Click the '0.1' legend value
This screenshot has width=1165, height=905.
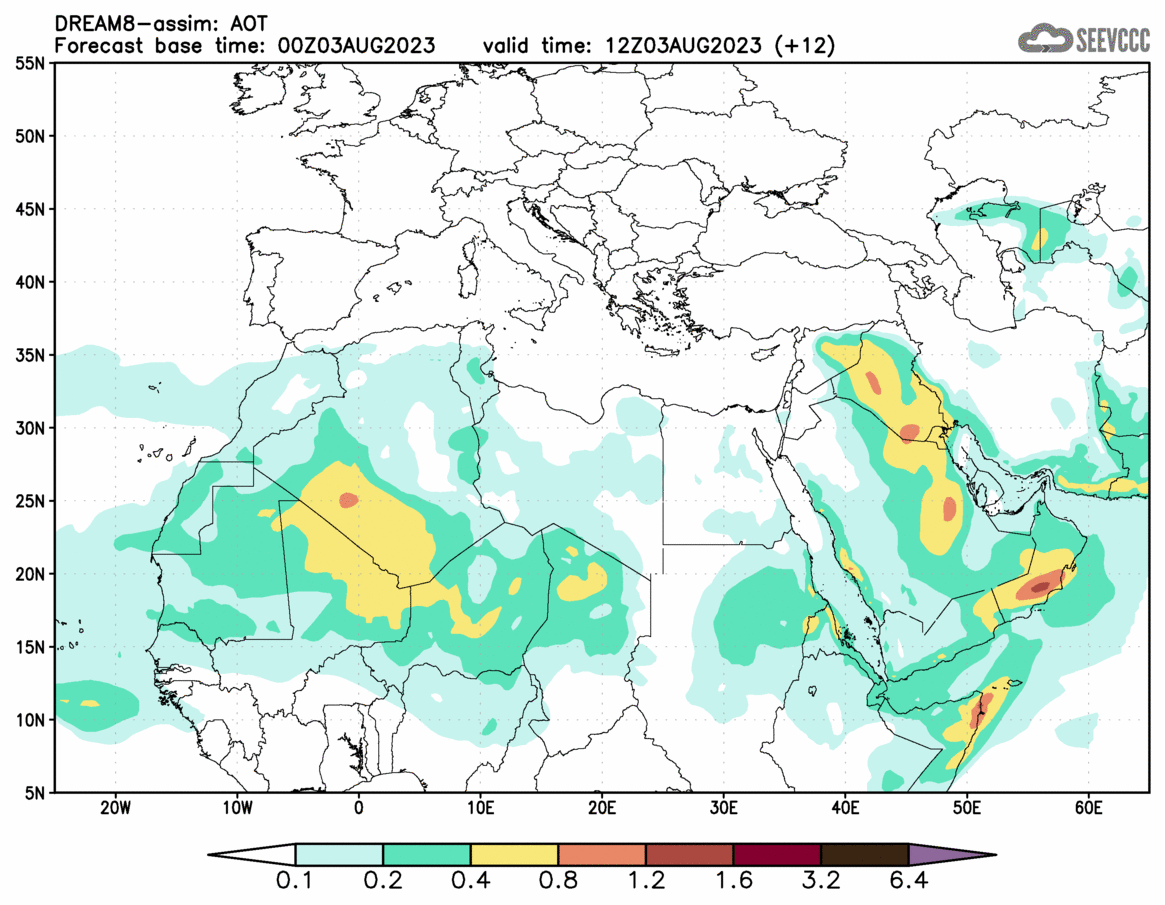[294, 882]
